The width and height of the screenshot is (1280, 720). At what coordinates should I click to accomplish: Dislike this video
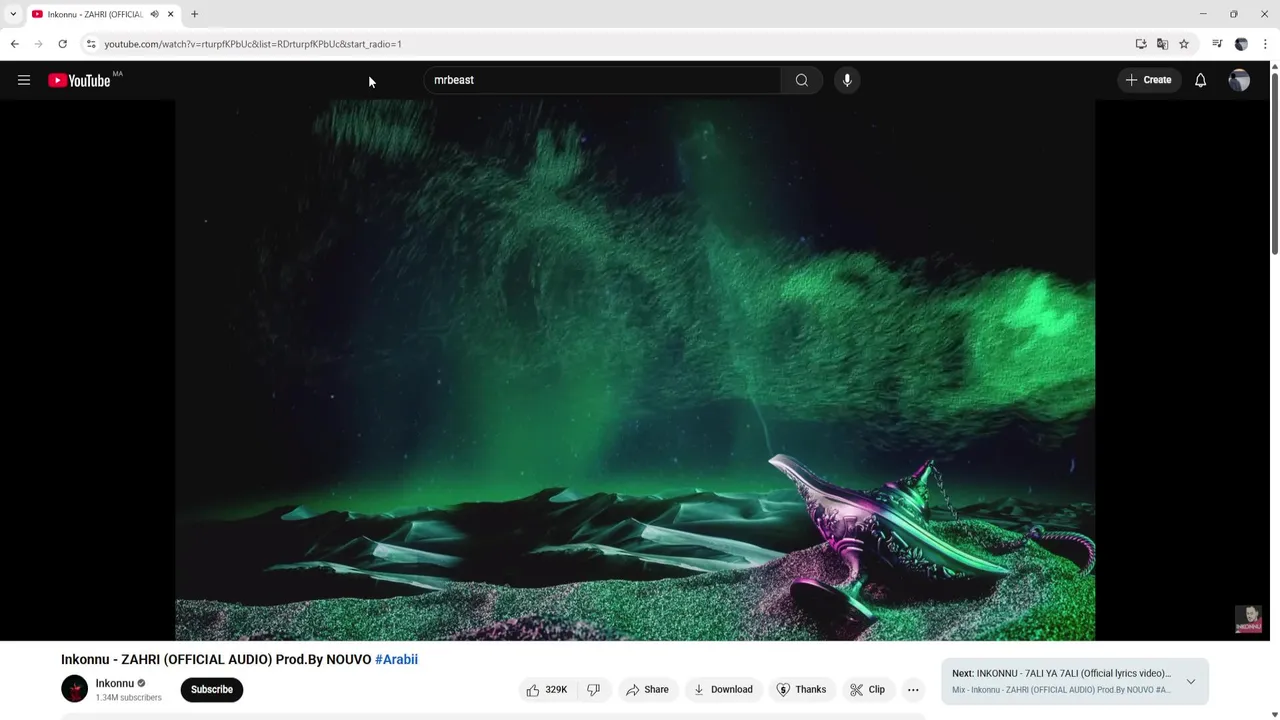pyautogui.click(x=594, y=689)
